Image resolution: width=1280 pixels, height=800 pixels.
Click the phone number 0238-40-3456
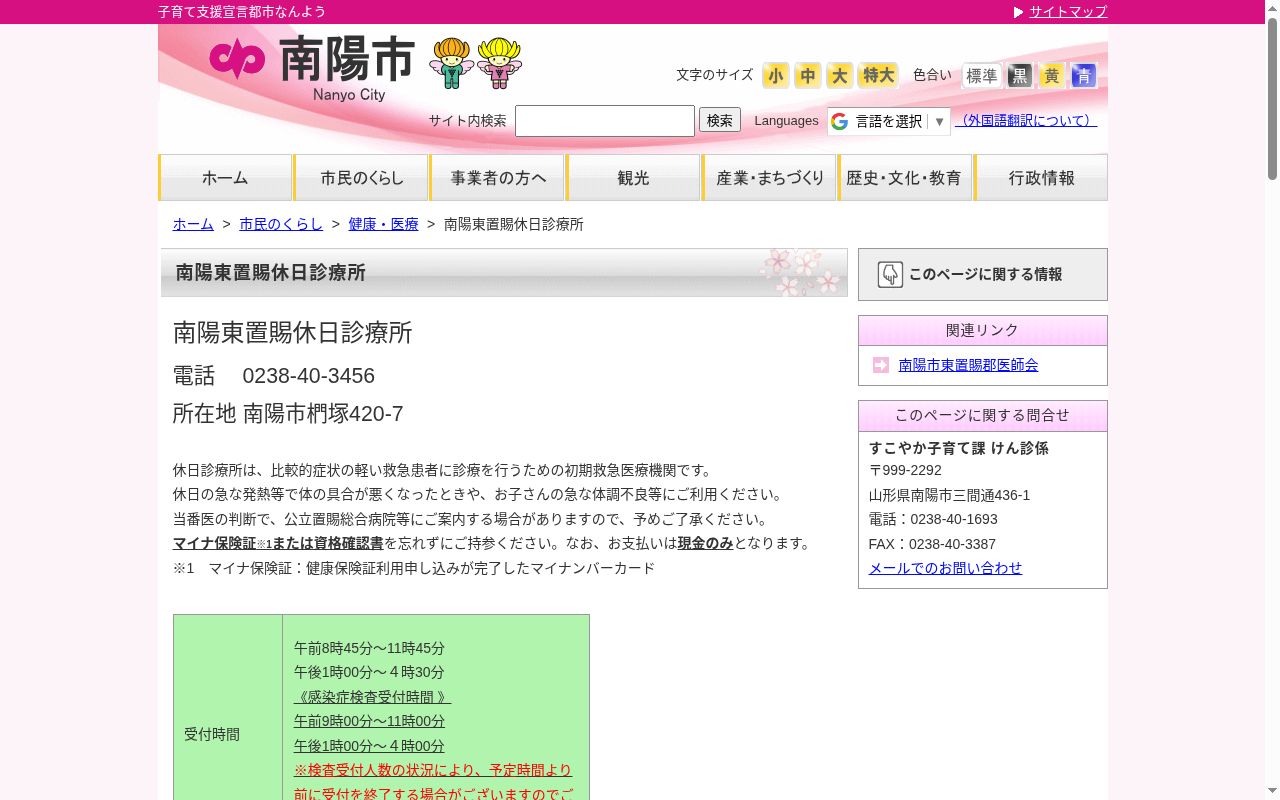coord(309,376)
